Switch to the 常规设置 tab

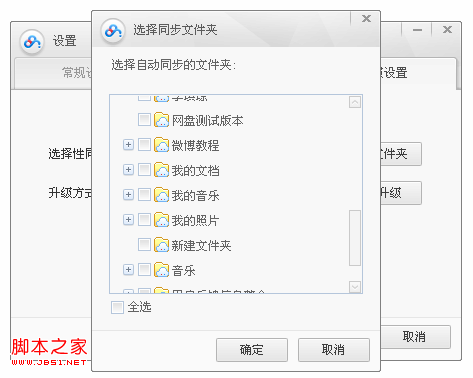tap(53, 73)
